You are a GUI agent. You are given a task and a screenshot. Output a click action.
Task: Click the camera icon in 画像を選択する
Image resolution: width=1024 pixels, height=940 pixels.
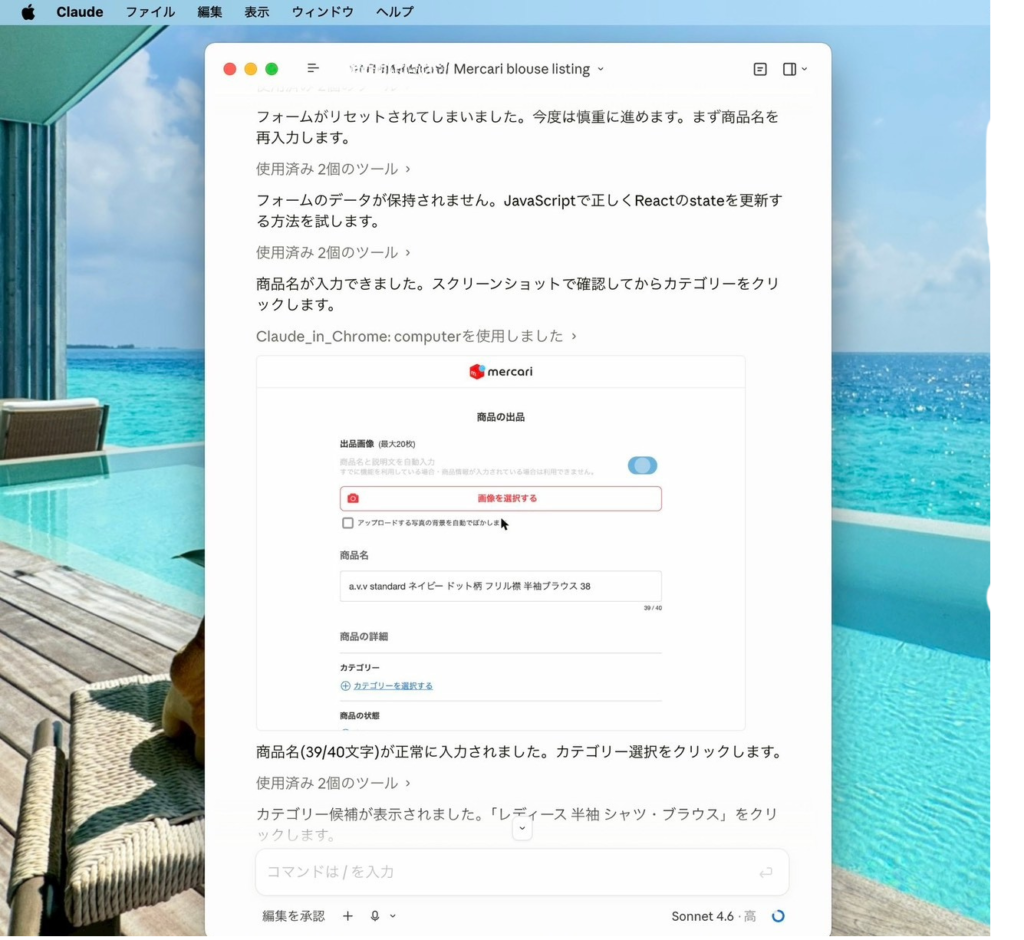coord(353,498)
